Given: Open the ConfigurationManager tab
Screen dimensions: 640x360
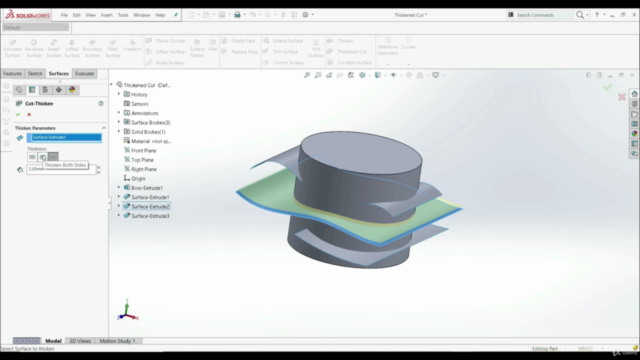Looking at the screenshot, I should [45, 90].
